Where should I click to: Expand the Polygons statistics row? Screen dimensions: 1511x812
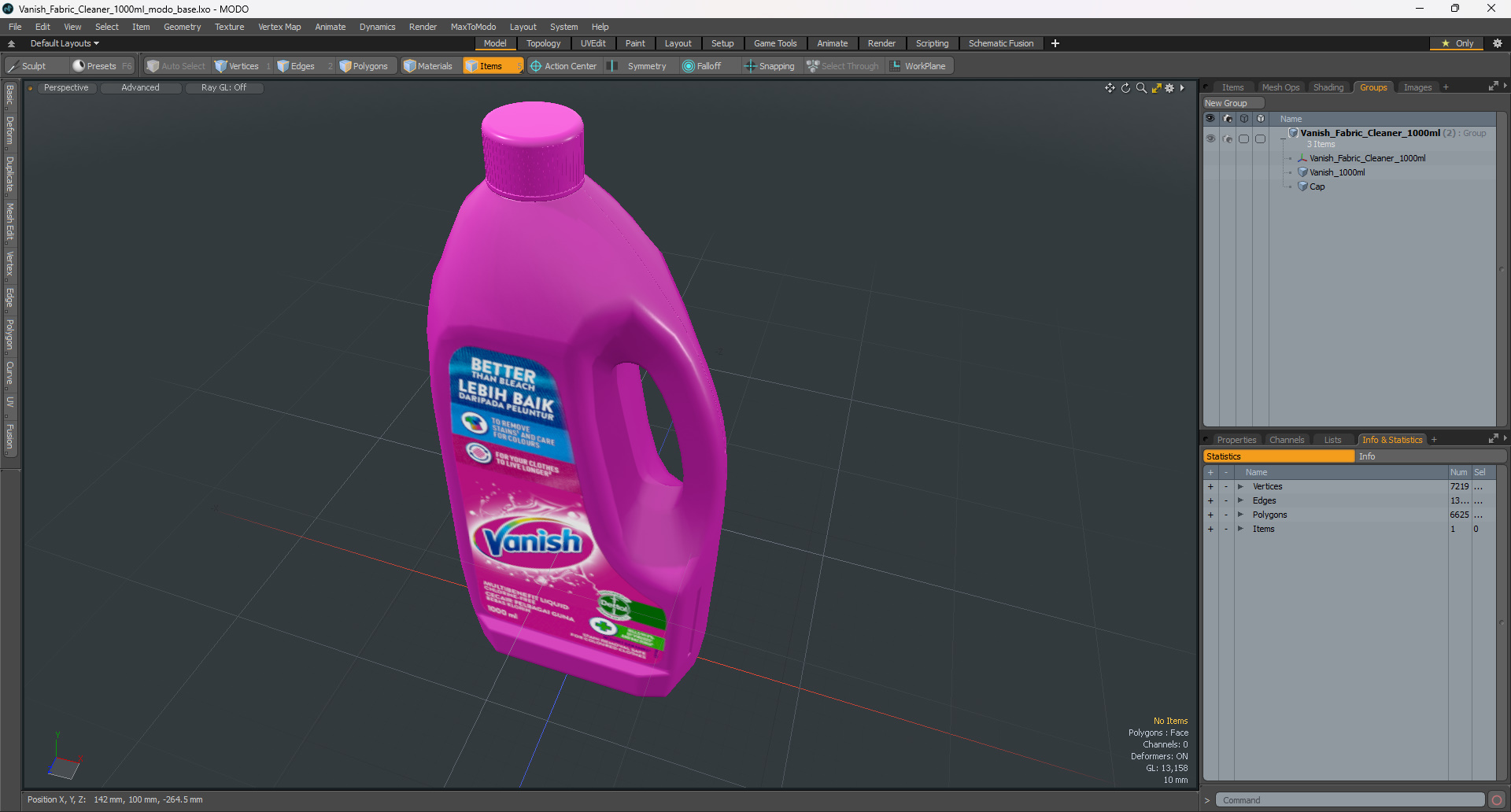point(1240,515)
